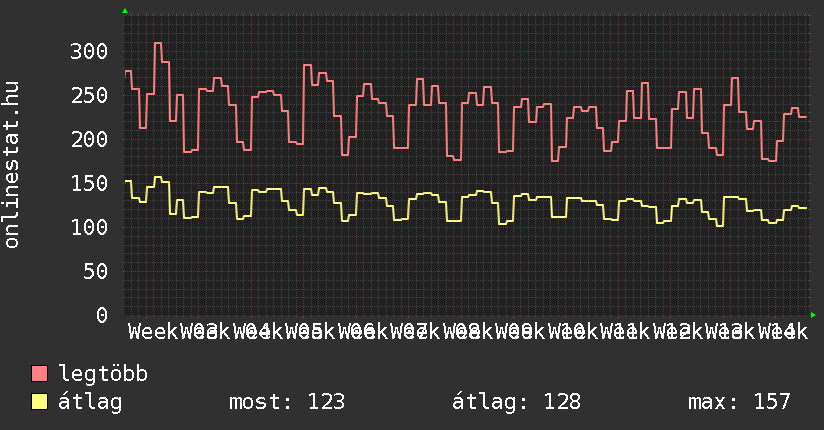824x430 pixels.
Task: Click the last week label, ending in 14
Action: tap(782, 331)
